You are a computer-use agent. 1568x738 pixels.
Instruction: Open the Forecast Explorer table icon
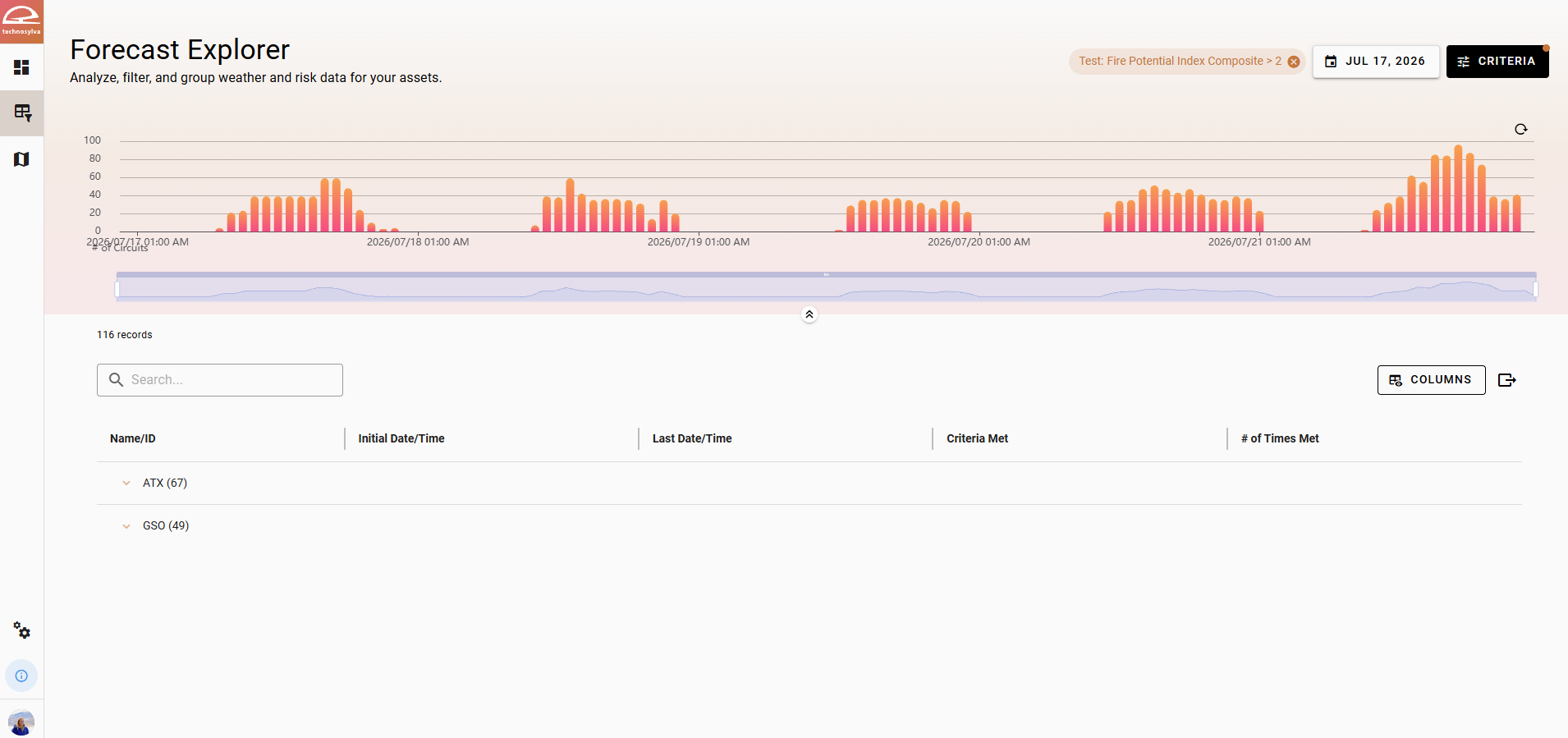(x=22, y=113)
